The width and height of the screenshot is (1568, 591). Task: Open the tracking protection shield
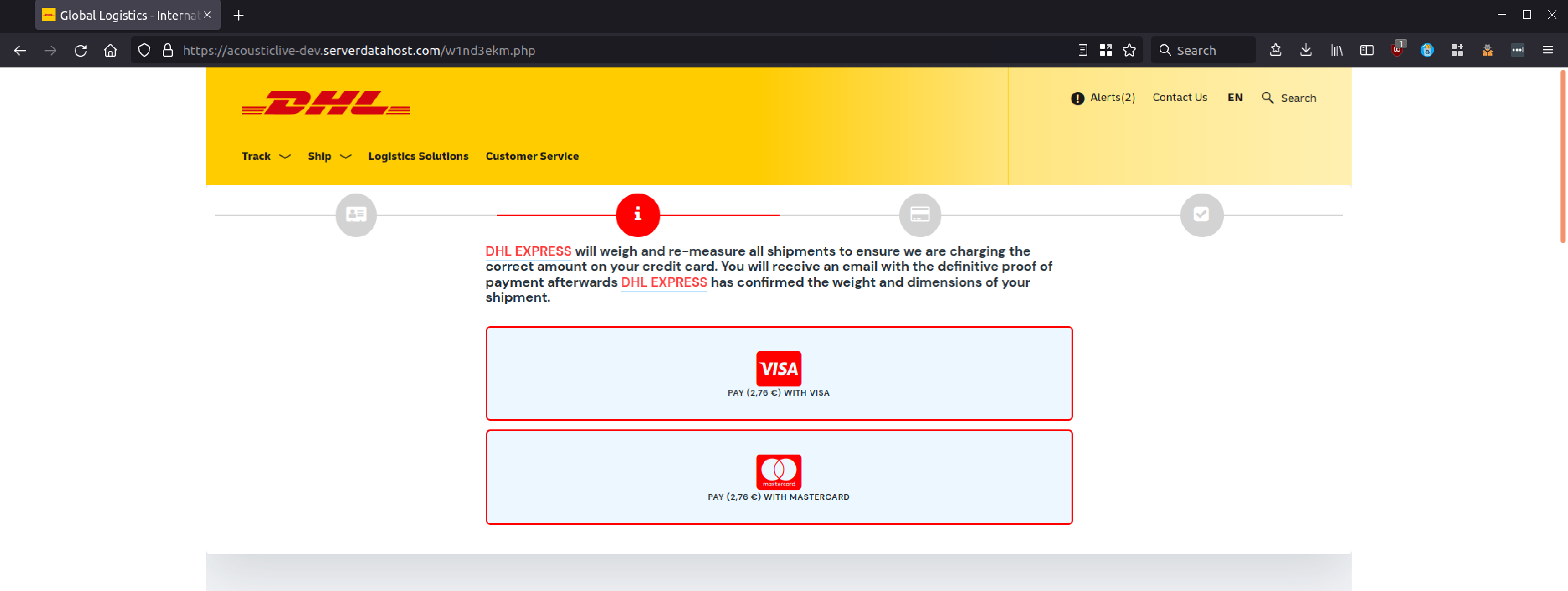pos(144,51)
